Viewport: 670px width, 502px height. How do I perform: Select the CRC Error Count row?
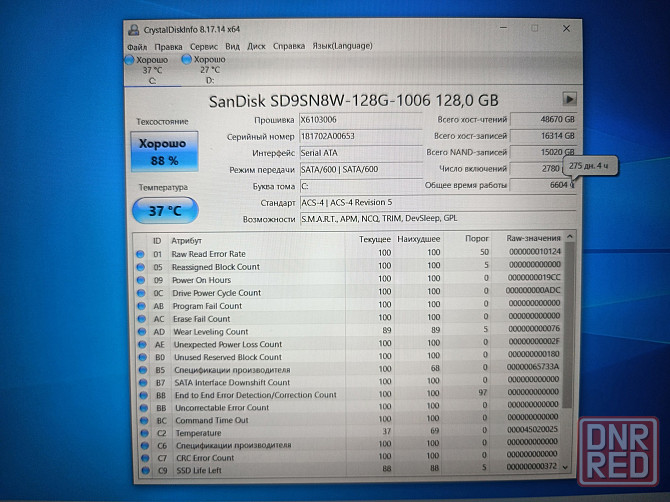348,458
